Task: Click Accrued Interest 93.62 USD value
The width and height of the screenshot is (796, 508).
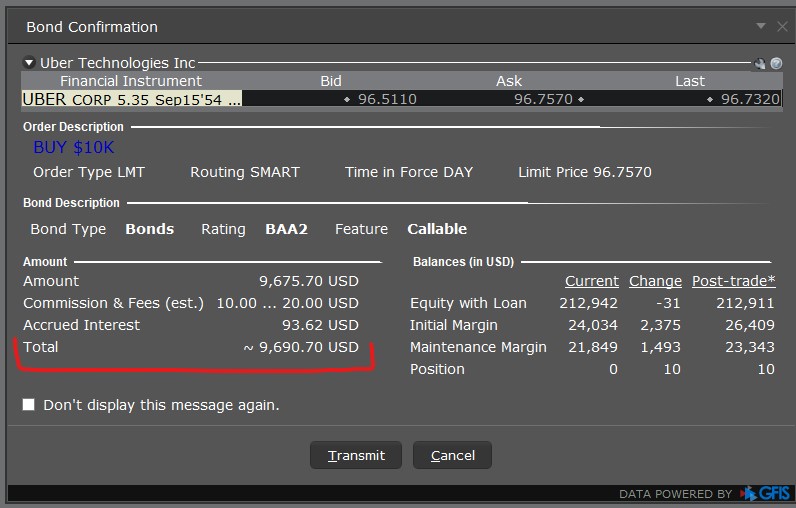Action: click(x=320, y=325)
